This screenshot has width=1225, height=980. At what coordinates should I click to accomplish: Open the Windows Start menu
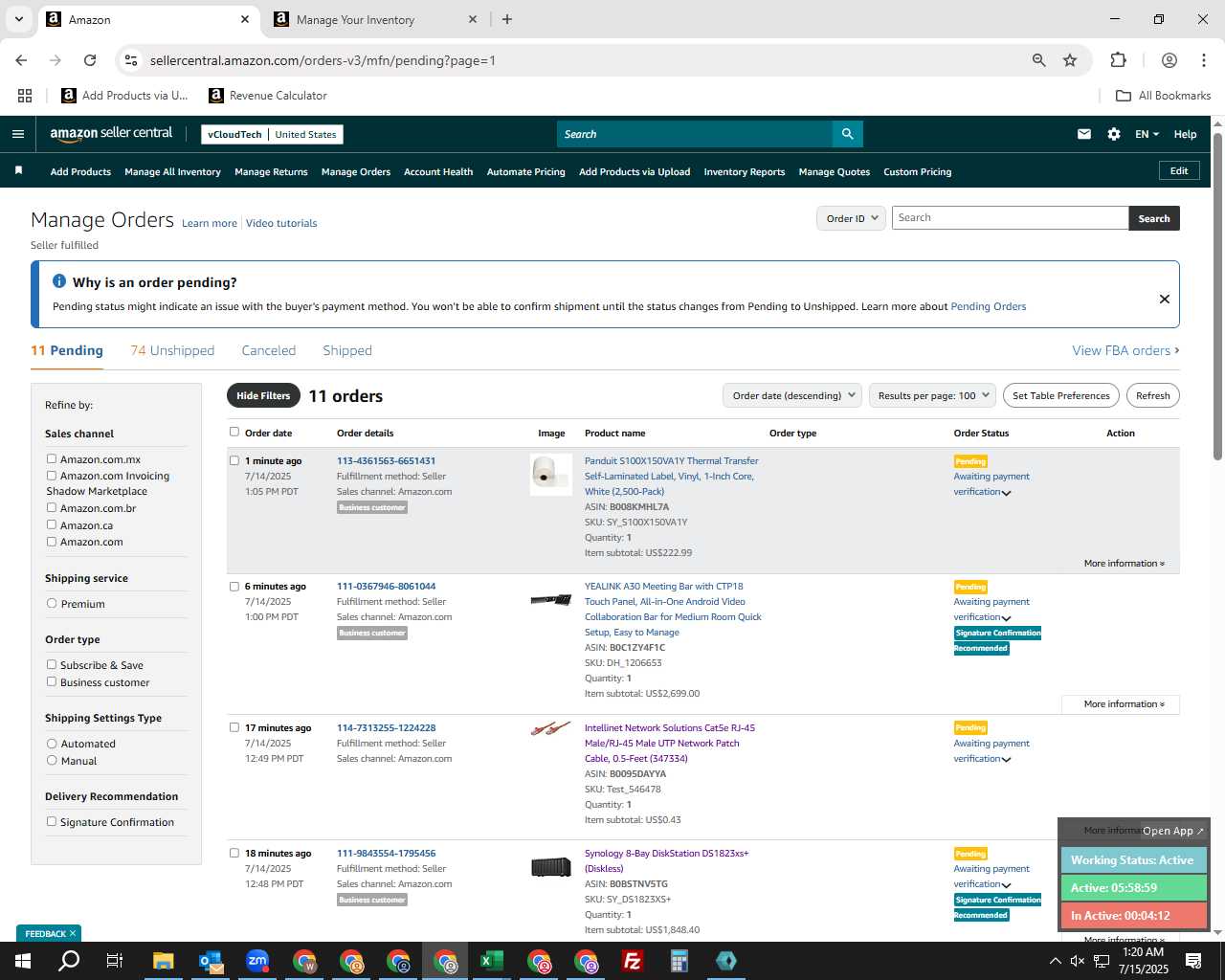(x=22, y=961)
